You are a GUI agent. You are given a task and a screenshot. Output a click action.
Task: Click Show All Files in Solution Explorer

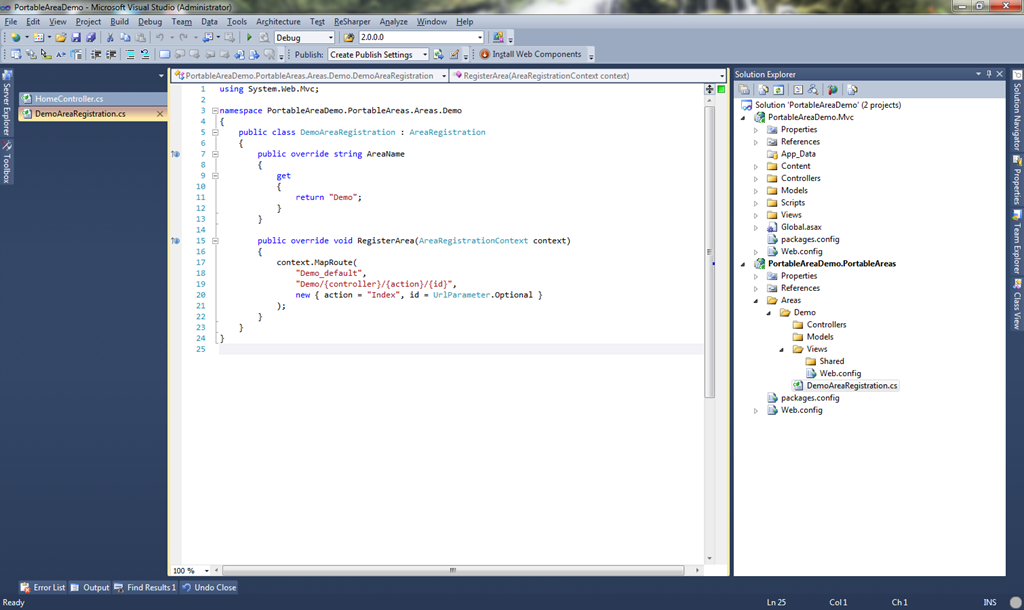763,89
